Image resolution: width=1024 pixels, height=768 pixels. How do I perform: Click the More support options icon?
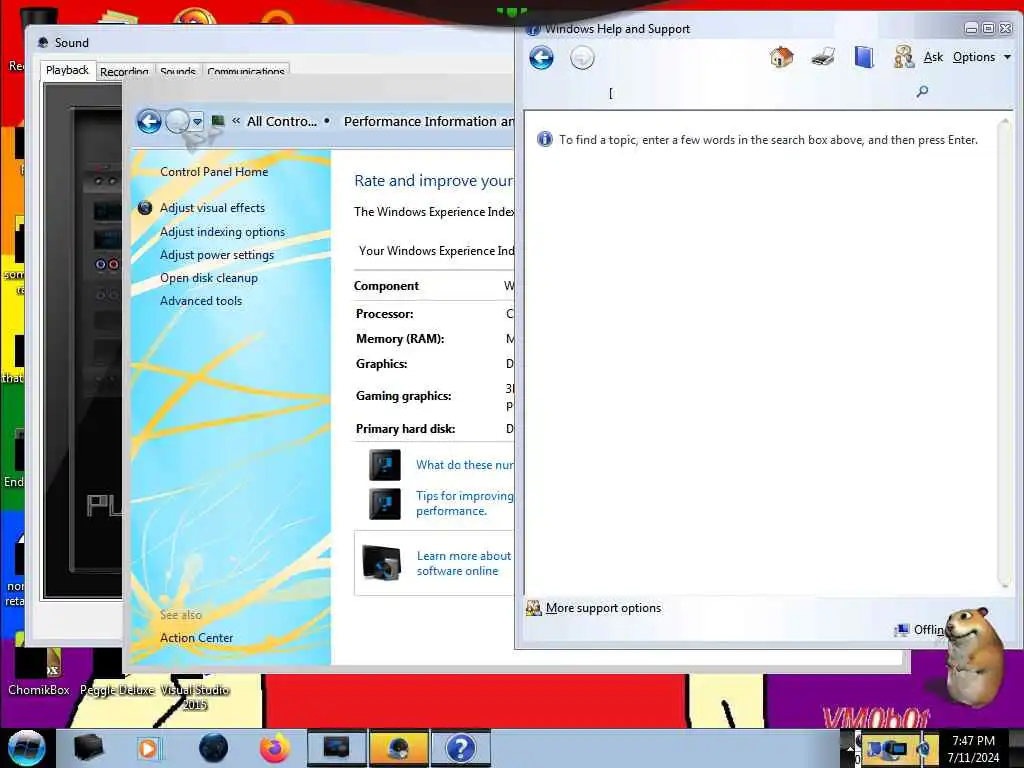coord(534,608)
